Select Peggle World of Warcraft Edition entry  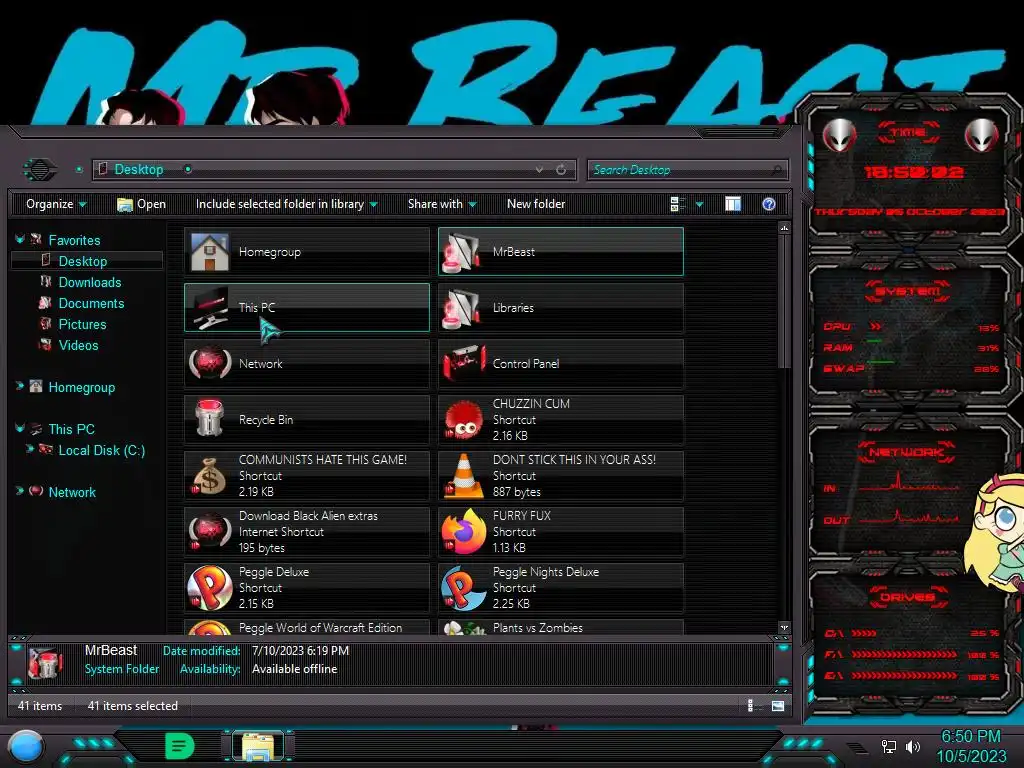pyautogui.click(x=306, y=627)
